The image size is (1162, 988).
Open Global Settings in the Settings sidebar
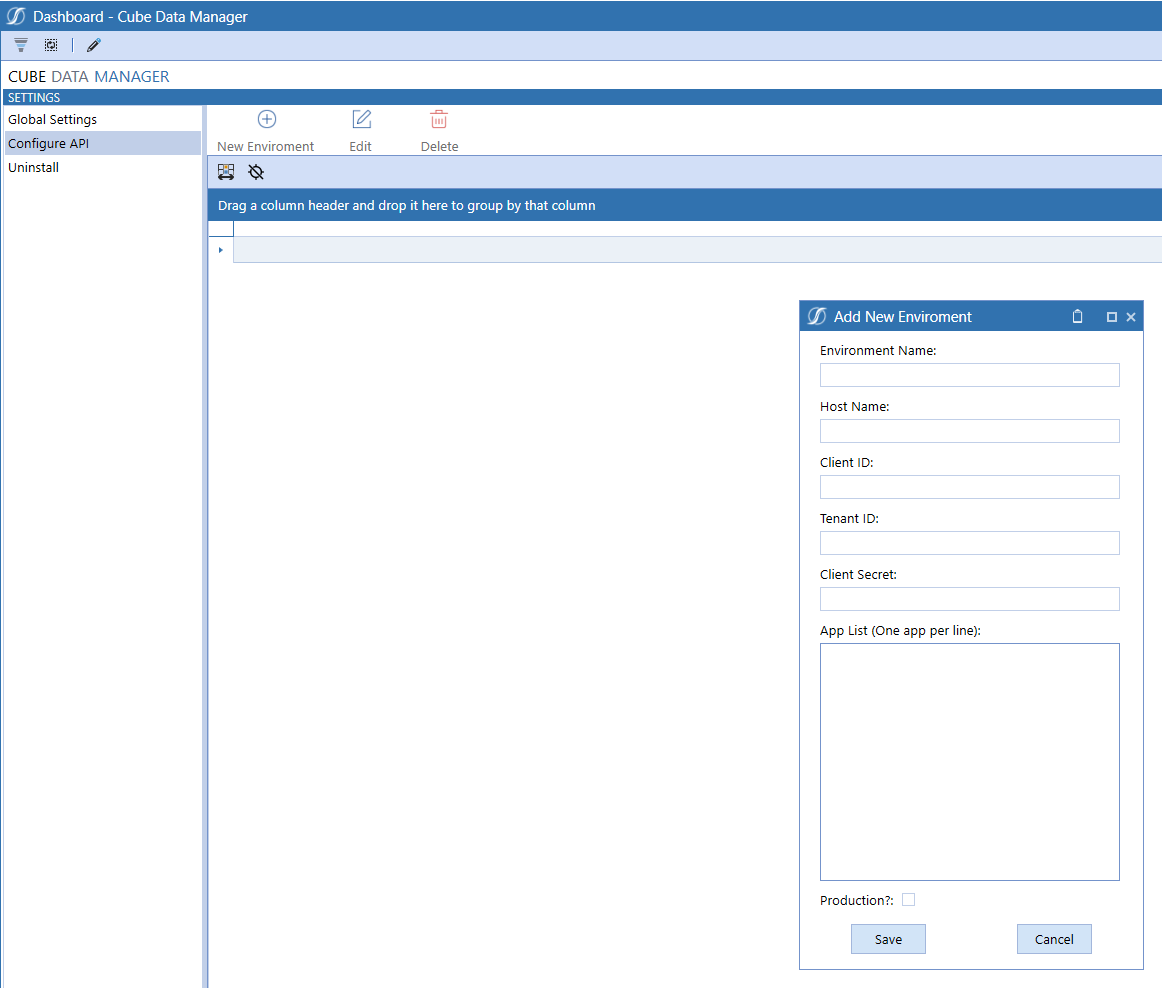(x=52, y=119)
